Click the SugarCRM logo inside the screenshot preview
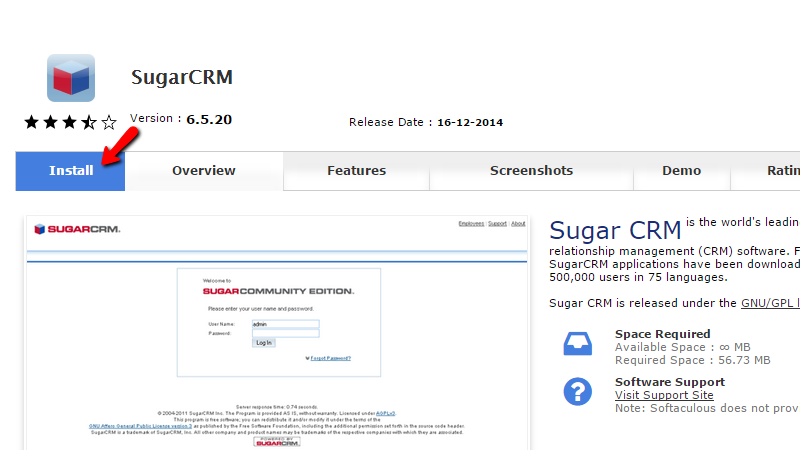 tap(77, 229)
